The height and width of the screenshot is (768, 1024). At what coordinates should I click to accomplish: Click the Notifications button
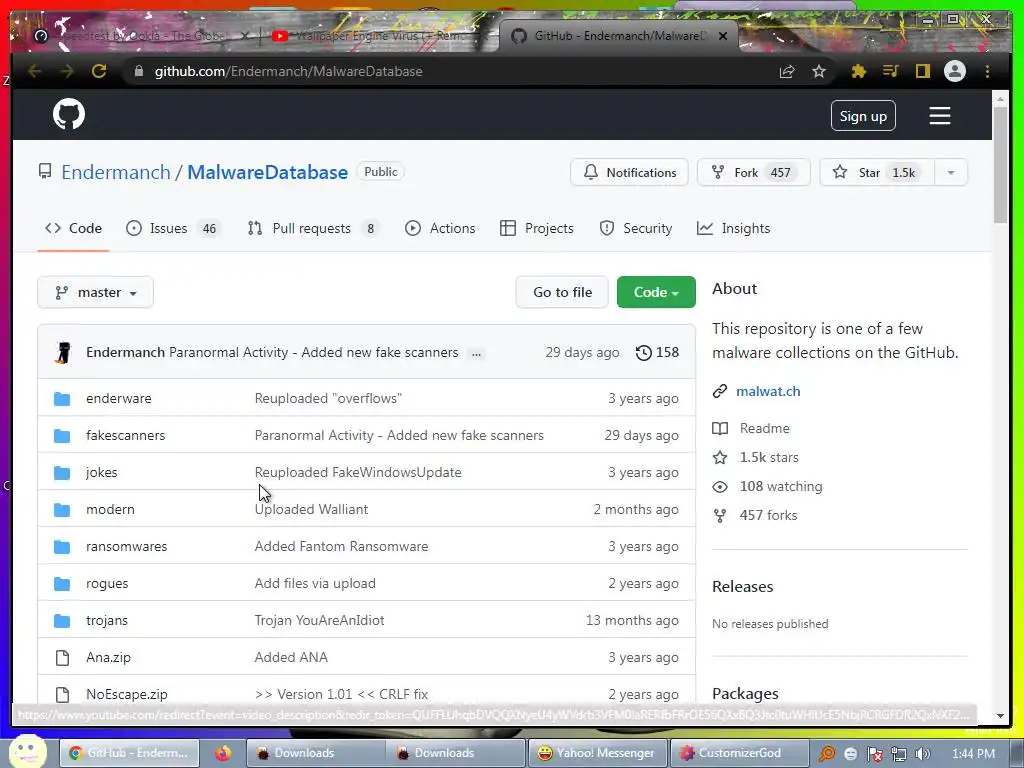click(x=629, y=172)
